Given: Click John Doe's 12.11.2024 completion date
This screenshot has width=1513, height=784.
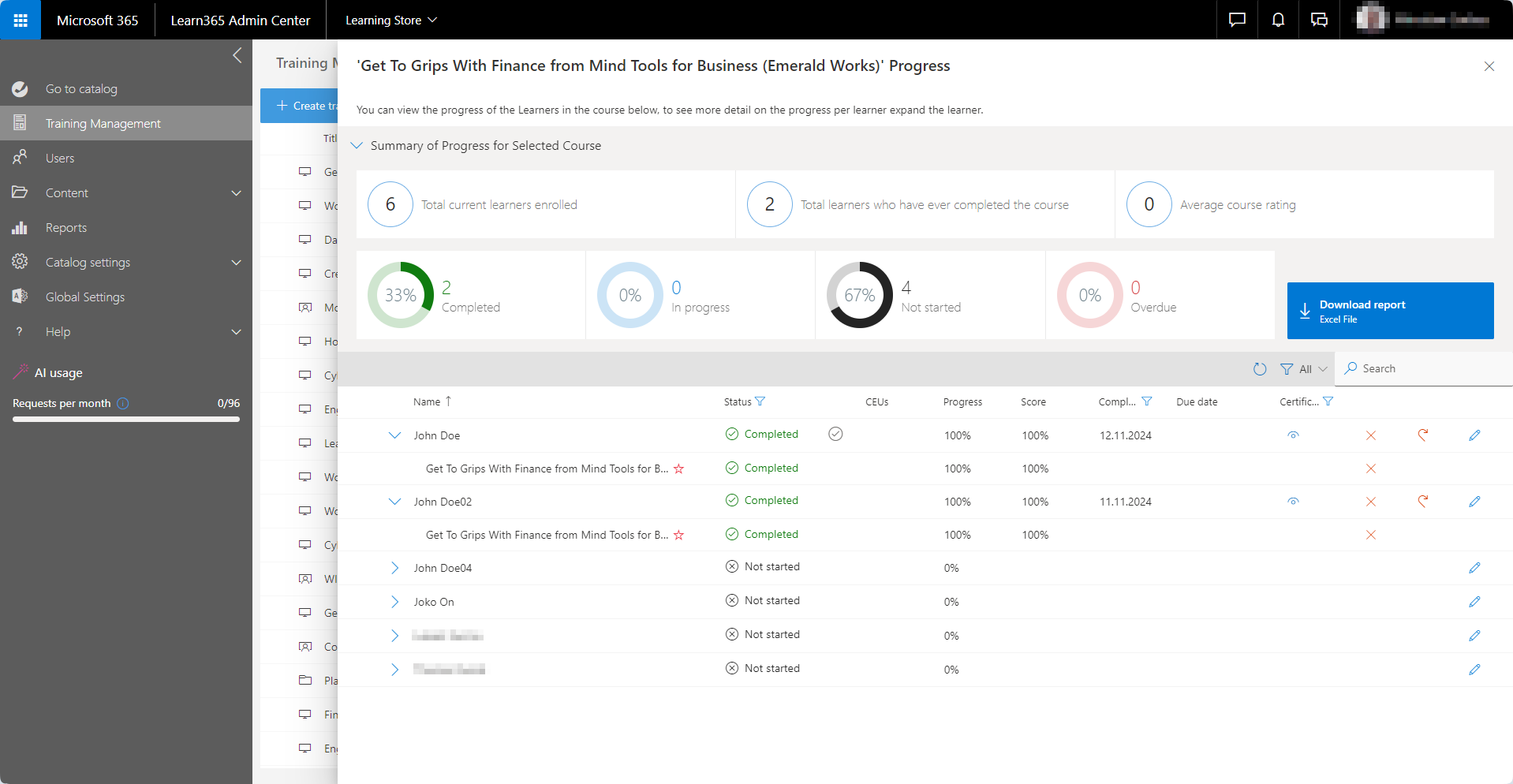Looking at the screenshot, I should pos(1126,435).
